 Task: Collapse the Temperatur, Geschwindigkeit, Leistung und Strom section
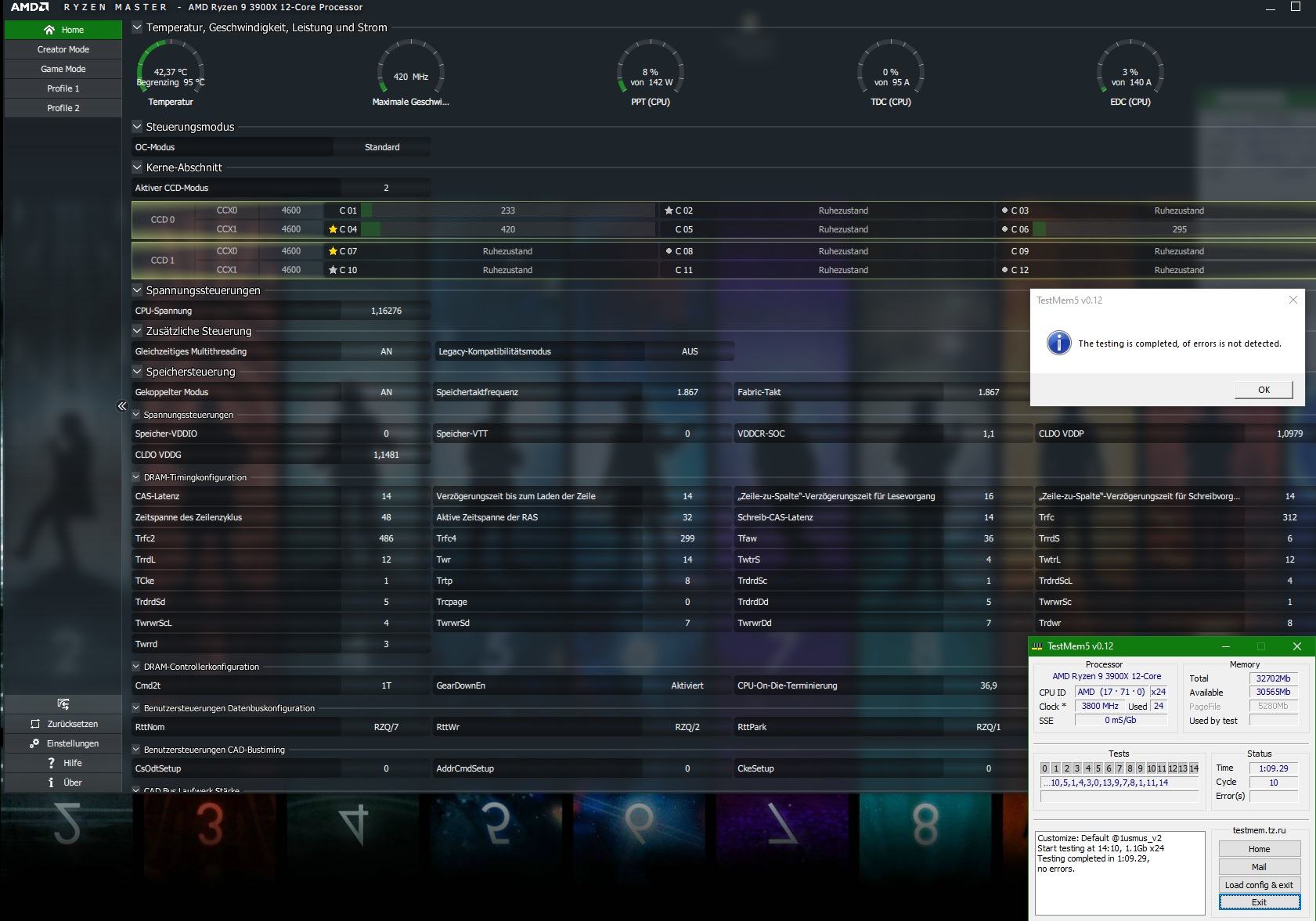point(137,27)
